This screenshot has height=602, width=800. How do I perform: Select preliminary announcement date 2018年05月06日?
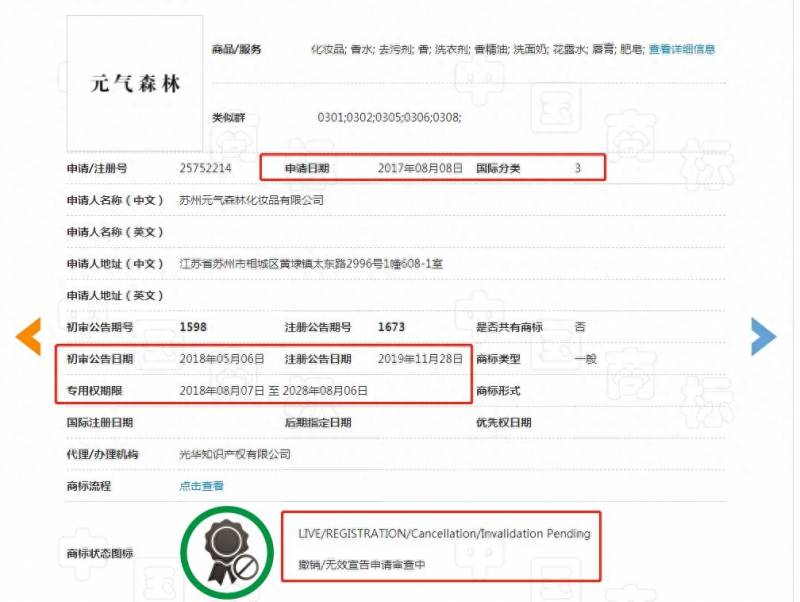[222, 359]
